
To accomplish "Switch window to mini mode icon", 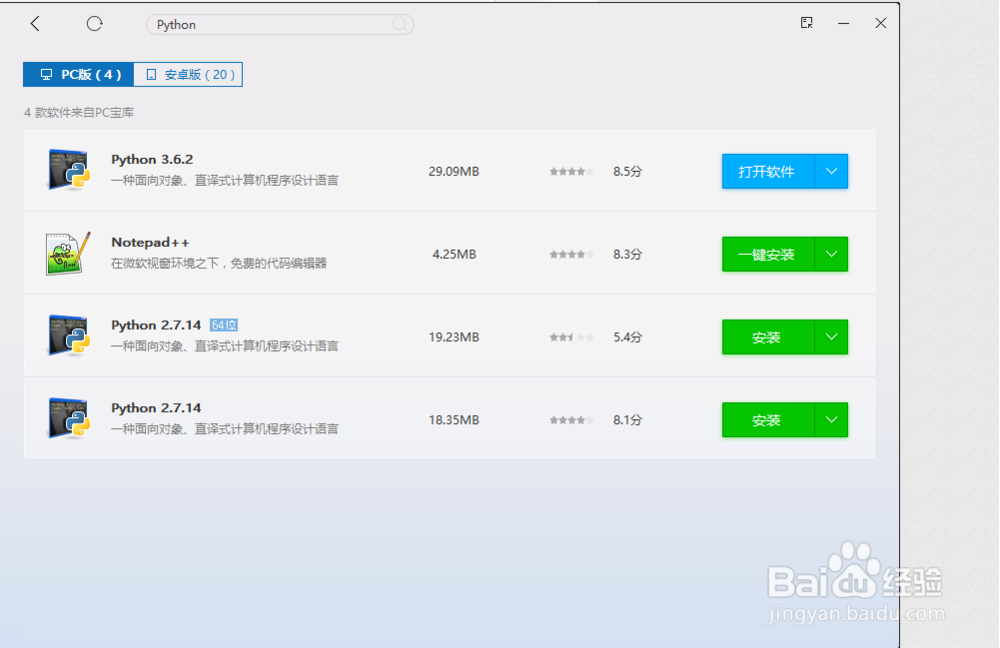I will 807,23.
